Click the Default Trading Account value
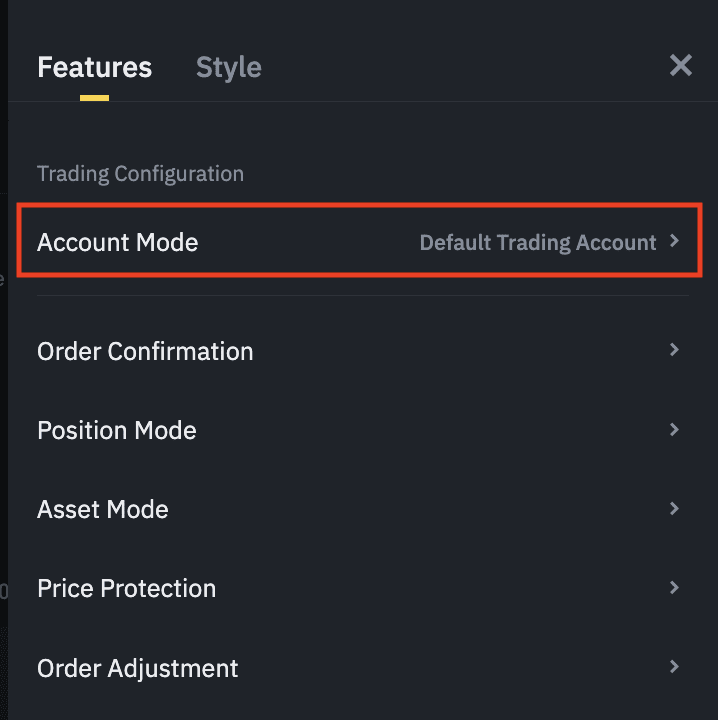The height and width of the screenshot is (720, 718). 537,242
